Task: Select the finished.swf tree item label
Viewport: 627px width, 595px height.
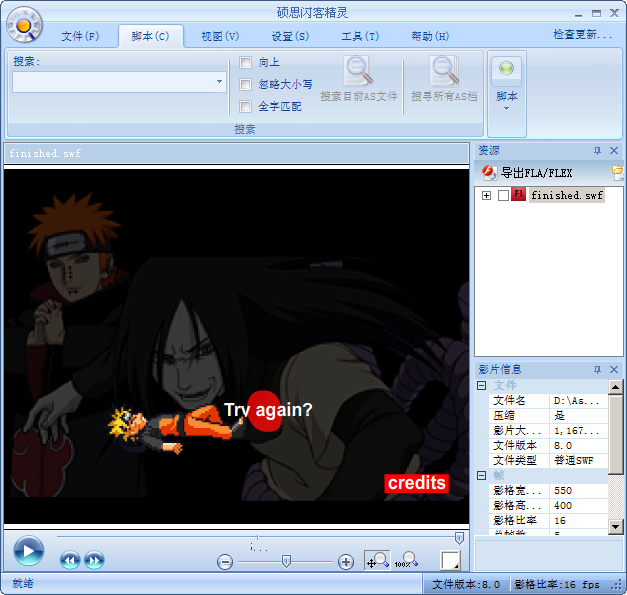Action: pos(567,195)
